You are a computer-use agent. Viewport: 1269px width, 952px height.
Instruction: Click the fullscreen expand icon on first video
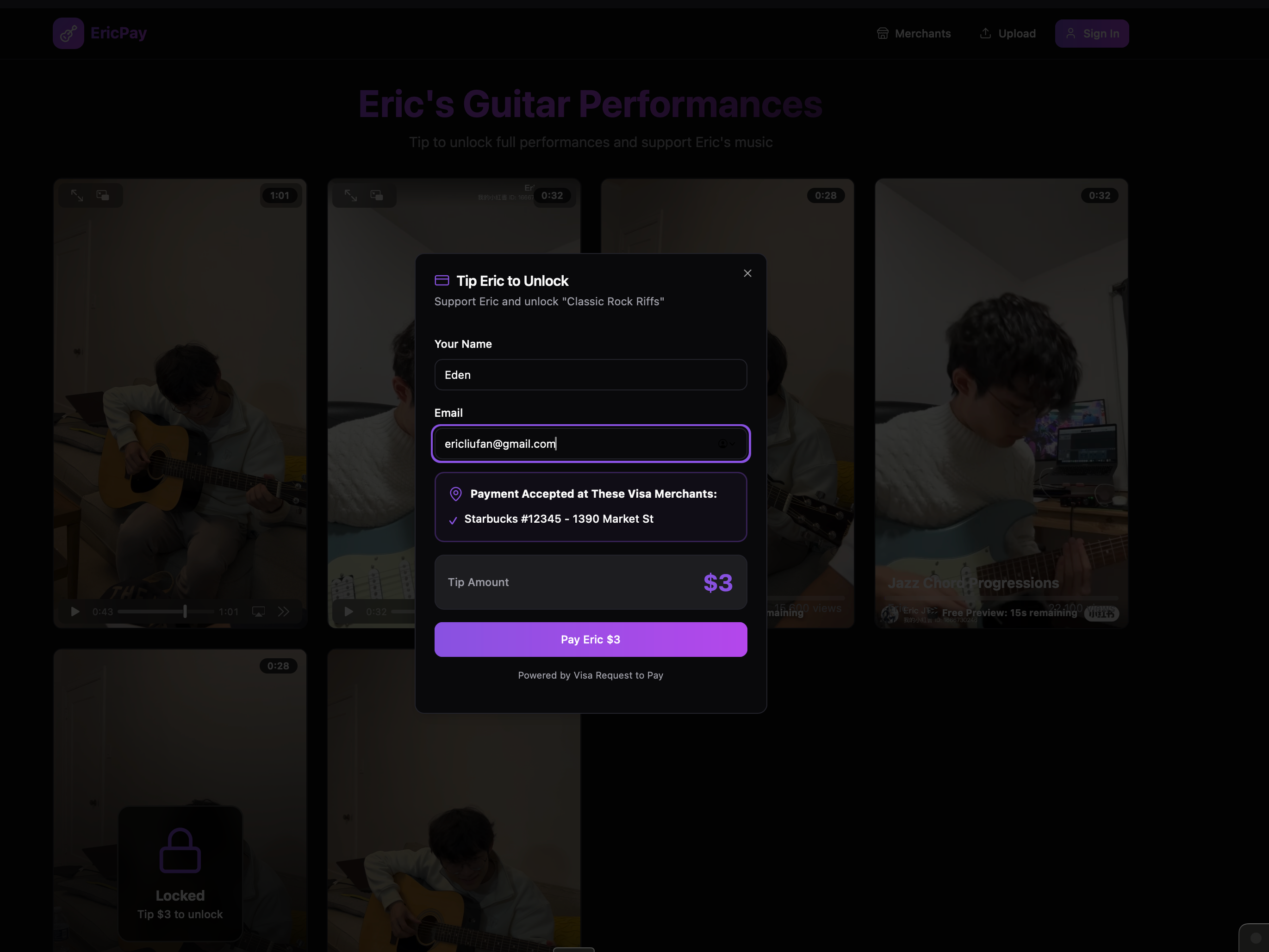point(77,196)
